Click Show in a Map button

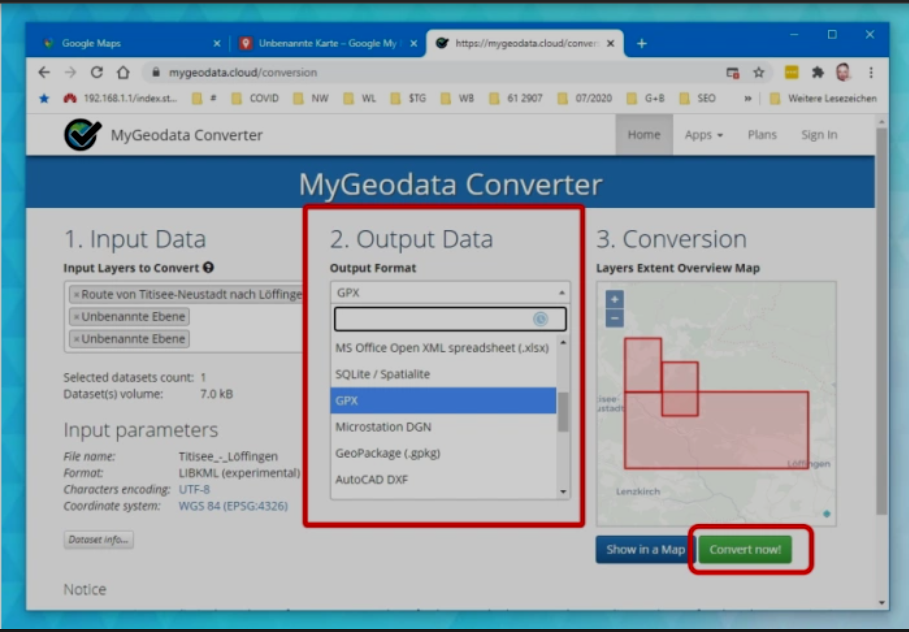click(x=645, y=549)
